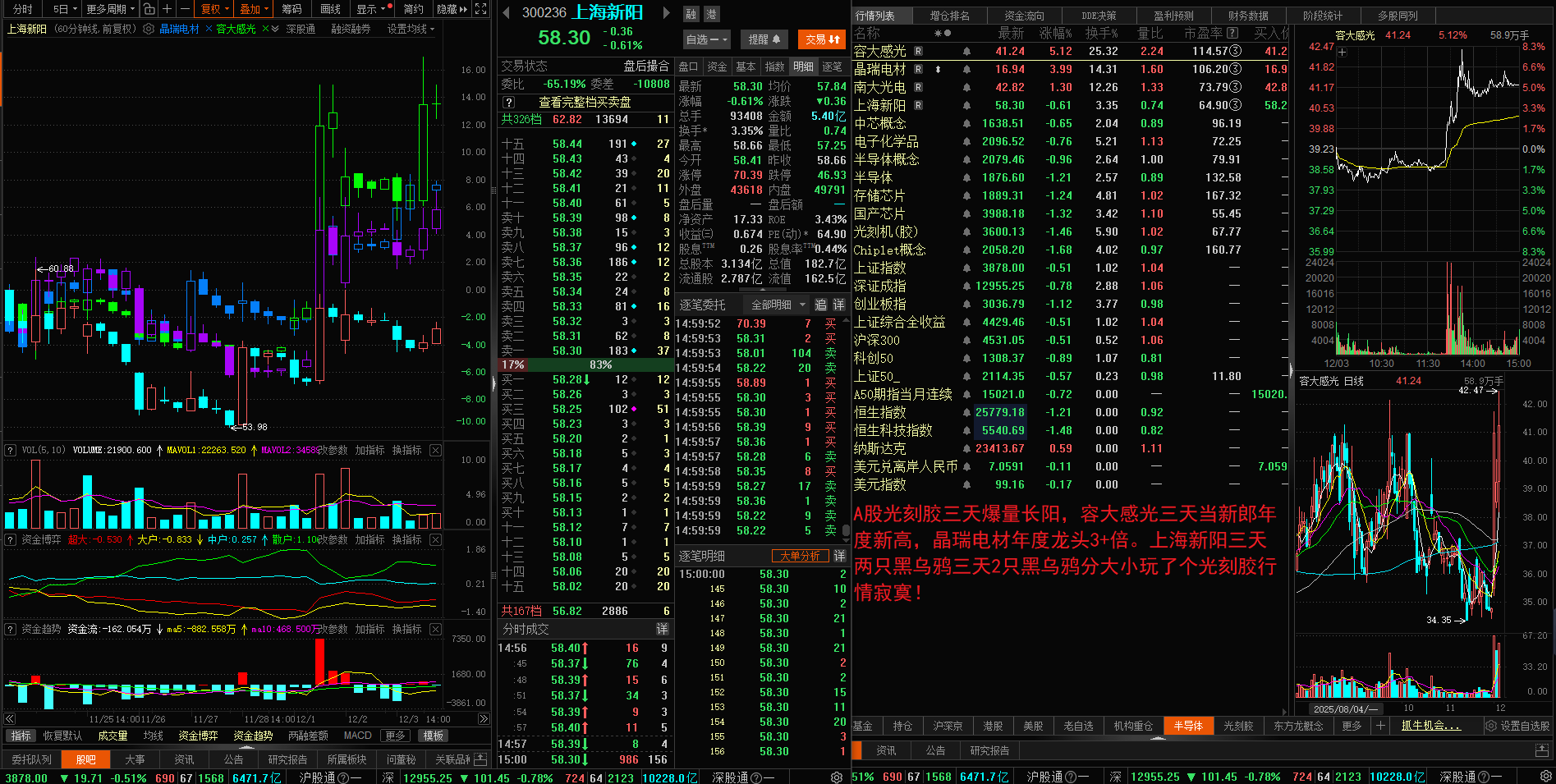The height and width of the screenshot is (784, 1556).
Task: Pop out the bottom info panel
Action: (x=1541, y=750)
